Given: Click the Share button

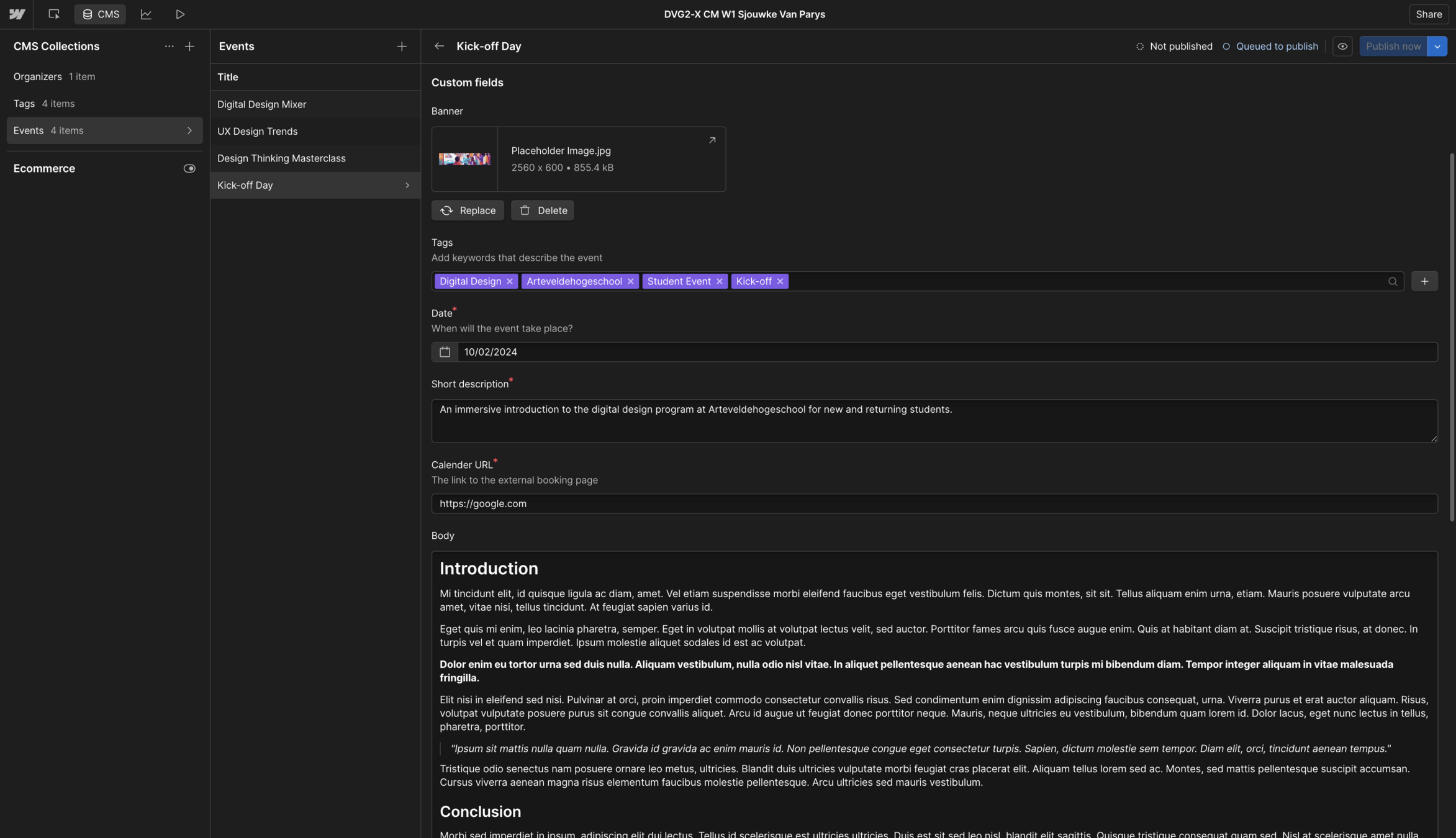Looking at the screenshot, I should coord(1428,14).
